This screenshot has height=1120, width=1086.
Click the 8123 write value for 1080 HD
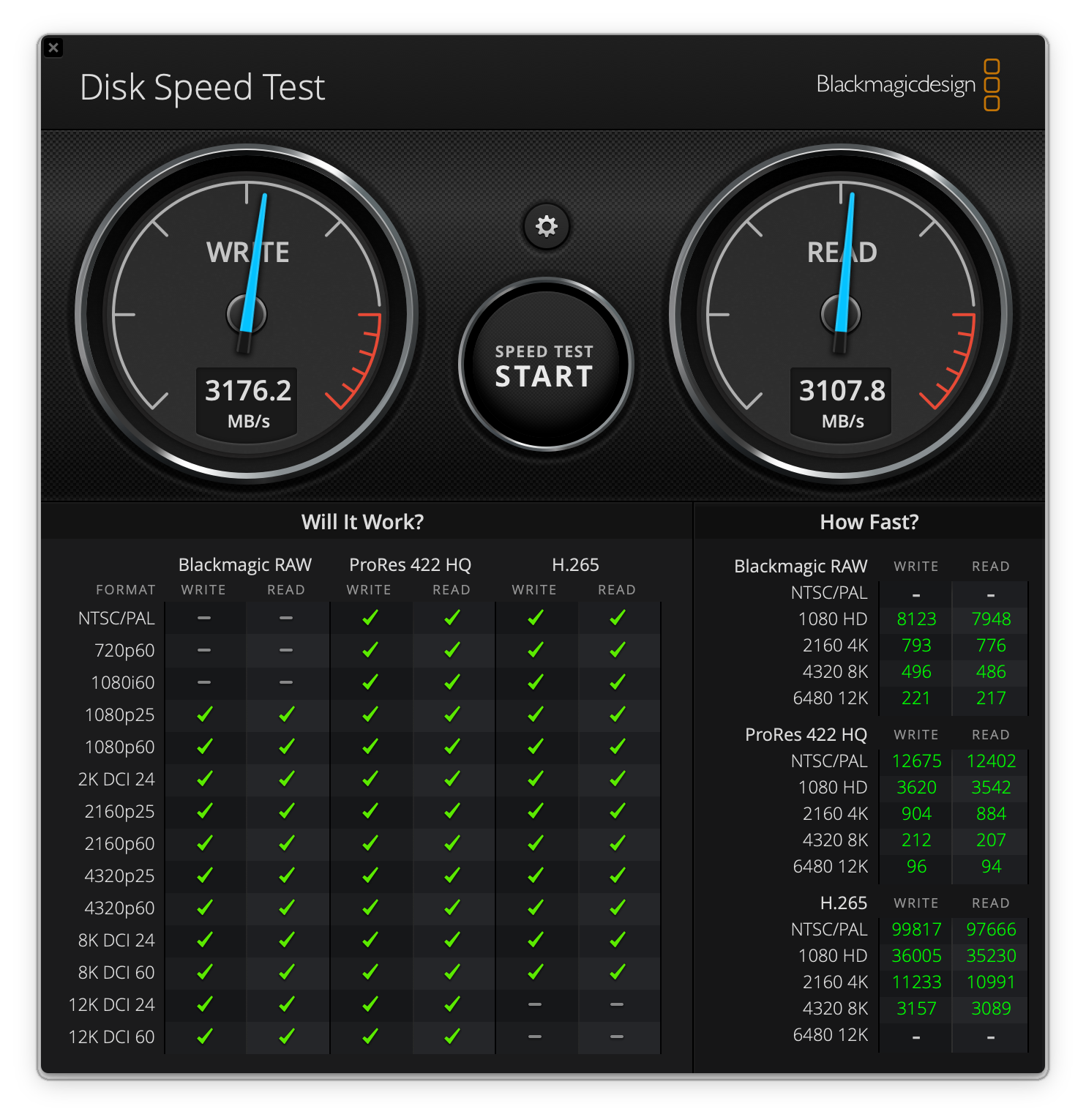[x=915, y=619]
